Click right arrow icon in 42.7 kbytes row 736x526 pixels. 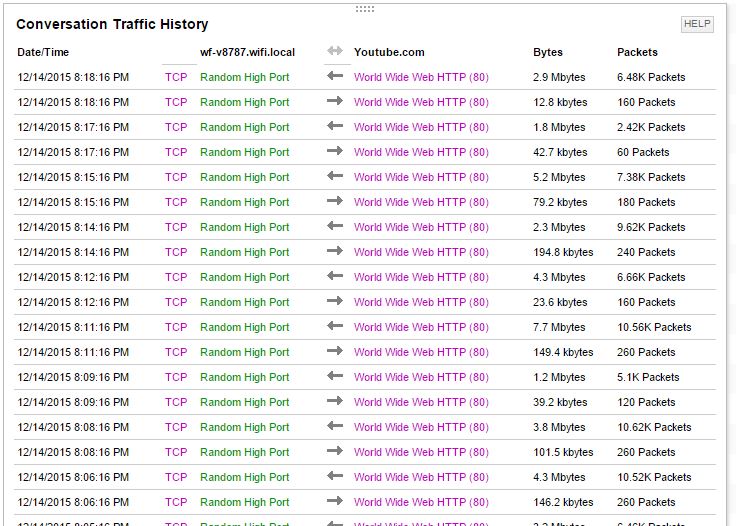[x=335, y=151]
